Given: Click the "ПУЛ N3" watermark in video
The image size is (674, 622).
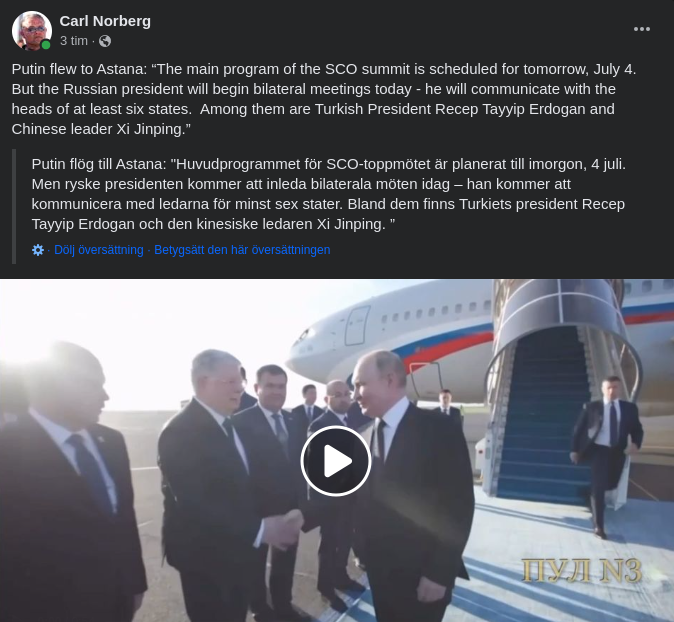Looking at the screenshot, I should click(x=582, y=570).
